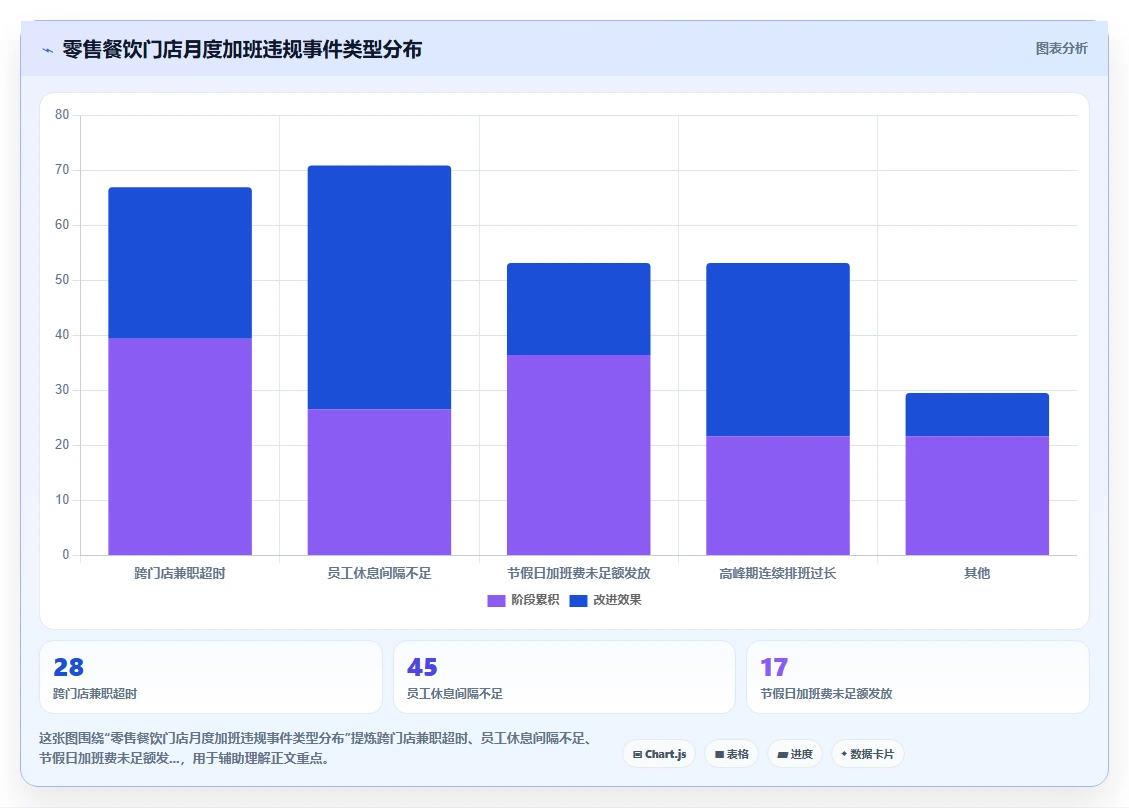Screen dimensions: 1129x808
Task: Click the y-axis value 70
Action: (x=62, y=170)
